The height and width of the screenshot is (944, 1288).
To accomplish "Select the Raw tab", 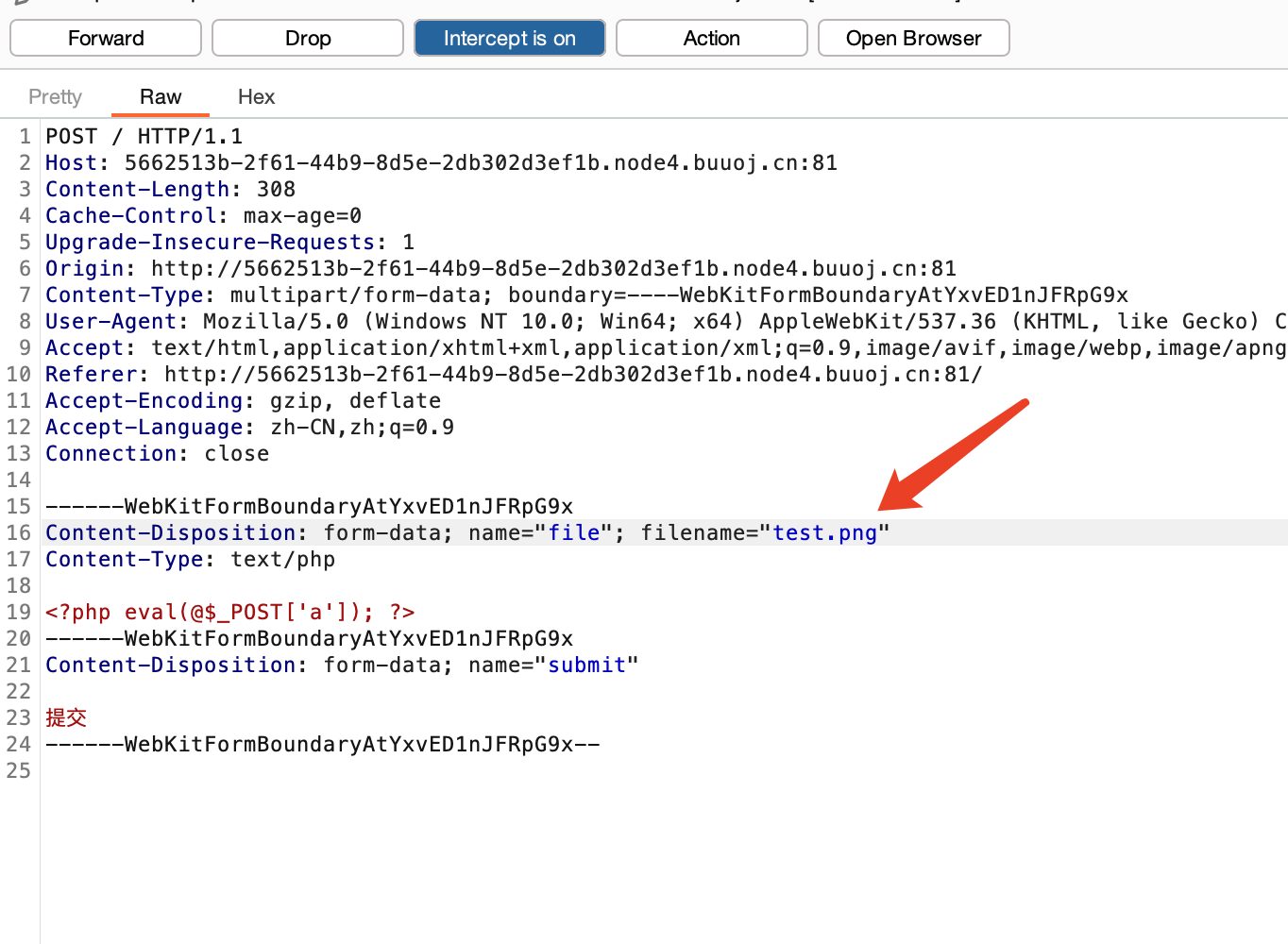I will [161, 96].
